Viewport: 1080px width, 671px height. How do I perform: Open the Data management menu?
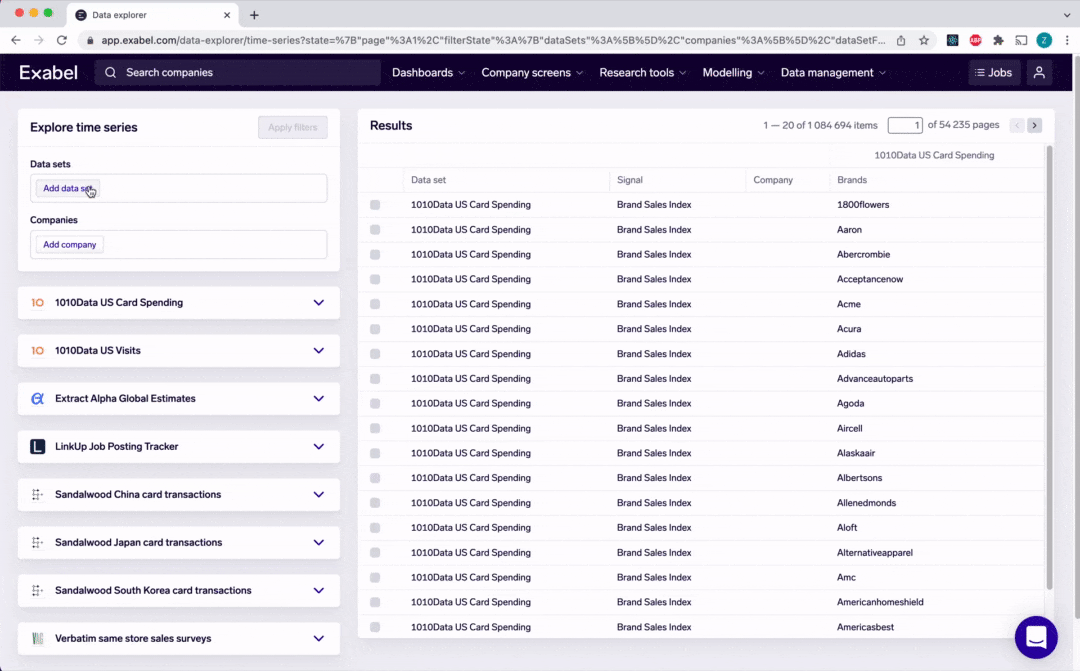[833, 72]
